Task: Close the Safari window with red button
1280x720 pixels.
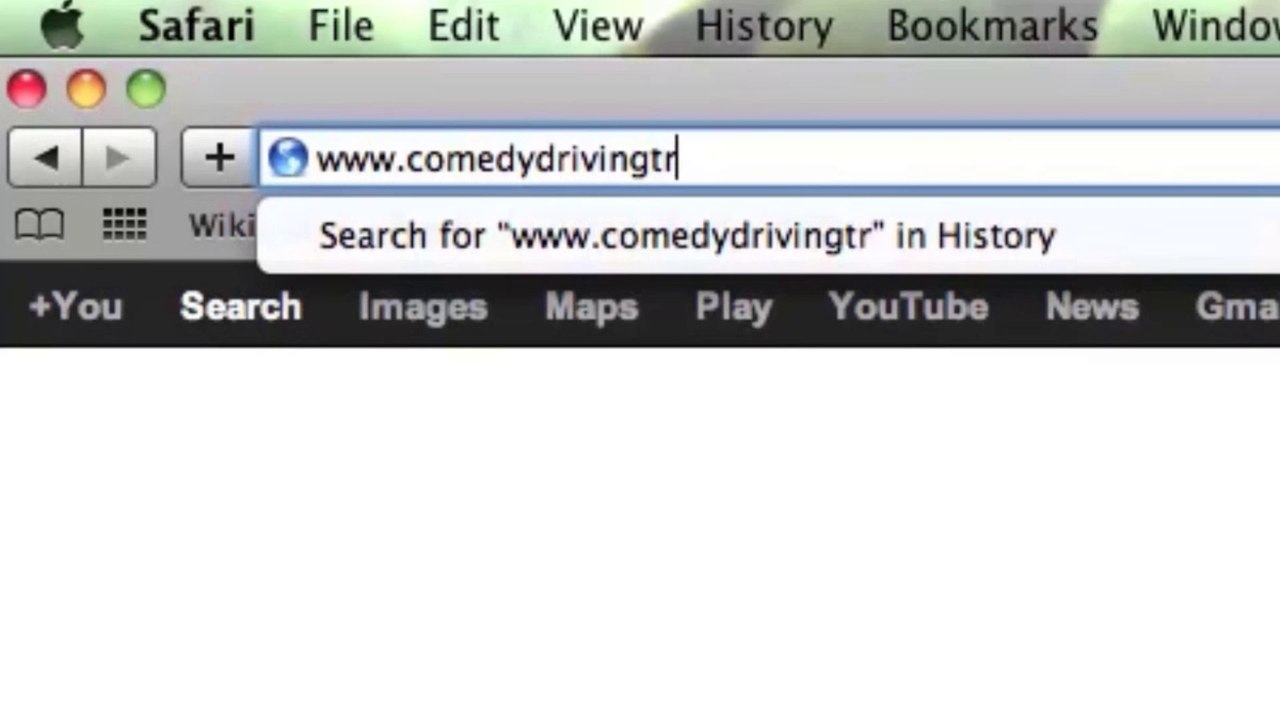Action: [x=26, y=90]
